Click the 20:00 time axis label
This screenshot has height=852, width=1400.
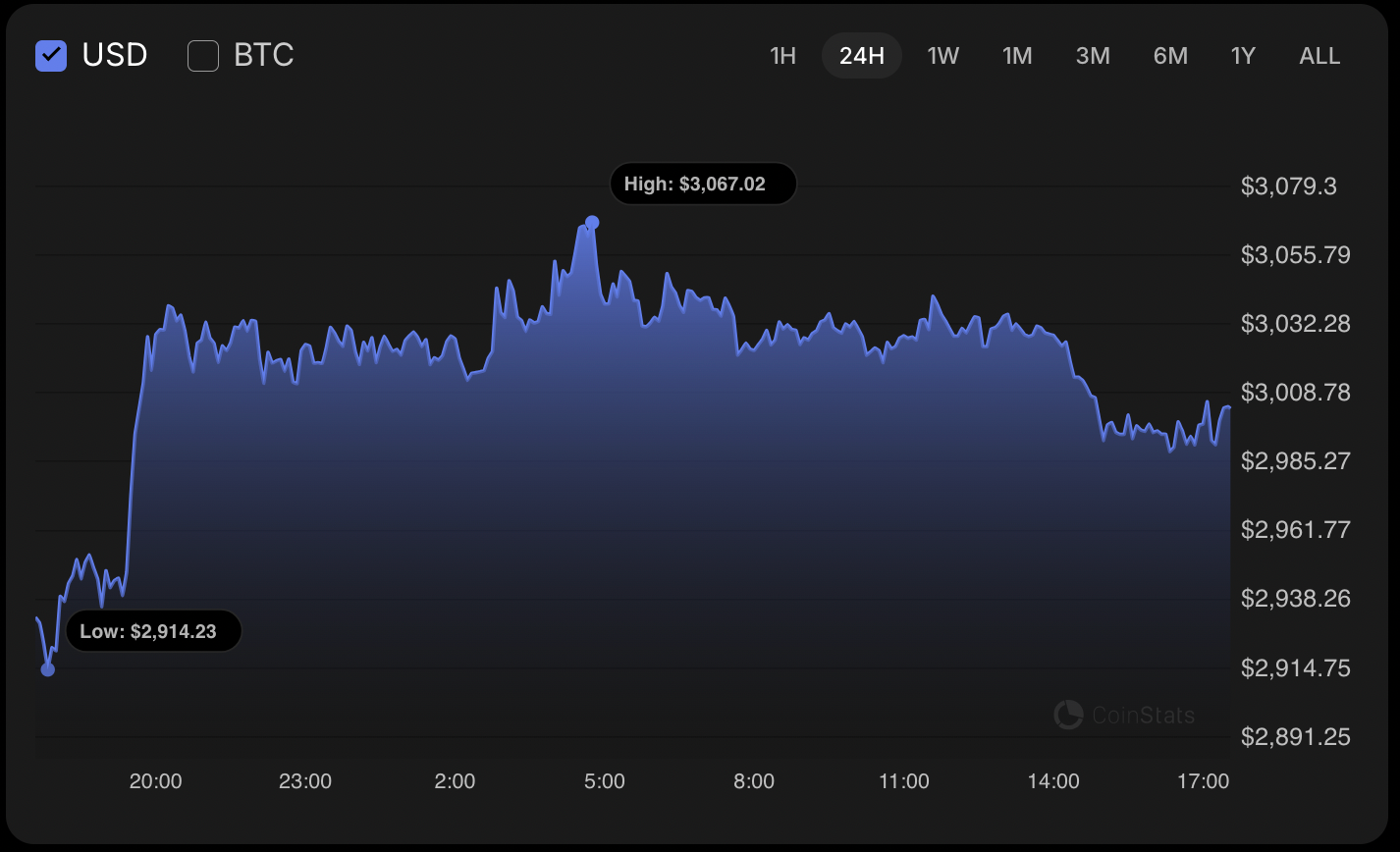click(155, 781)
